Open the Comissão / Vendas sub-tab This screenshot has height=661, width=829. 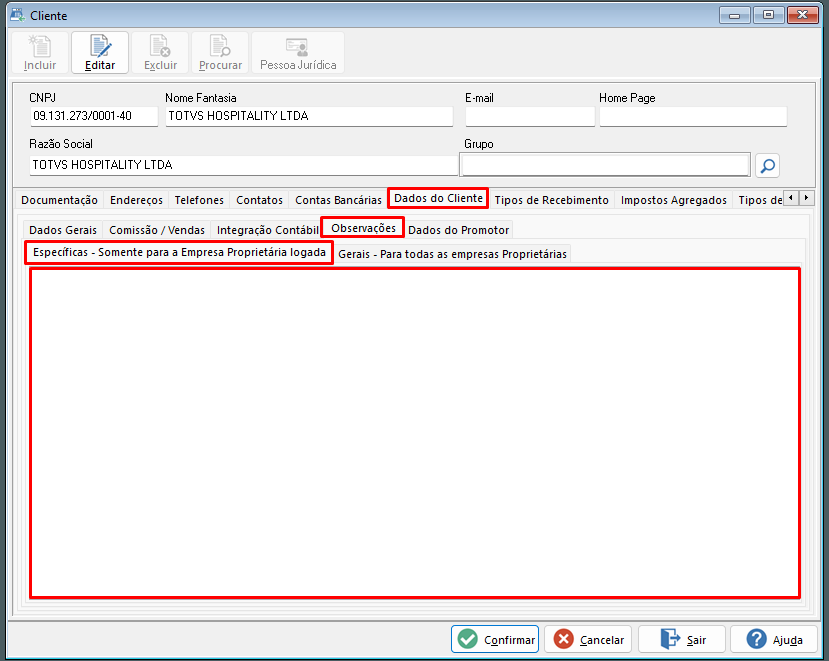click(x=157, y=230)
